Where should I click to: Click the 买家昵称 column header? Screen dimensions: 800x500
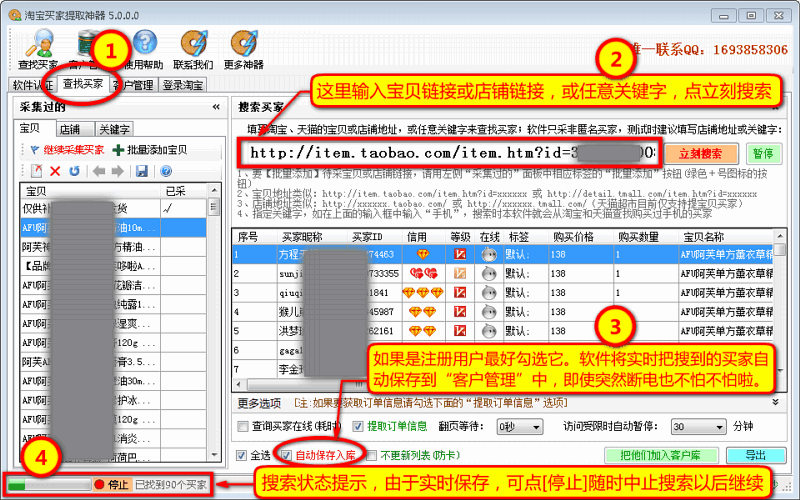coord(302,237)
